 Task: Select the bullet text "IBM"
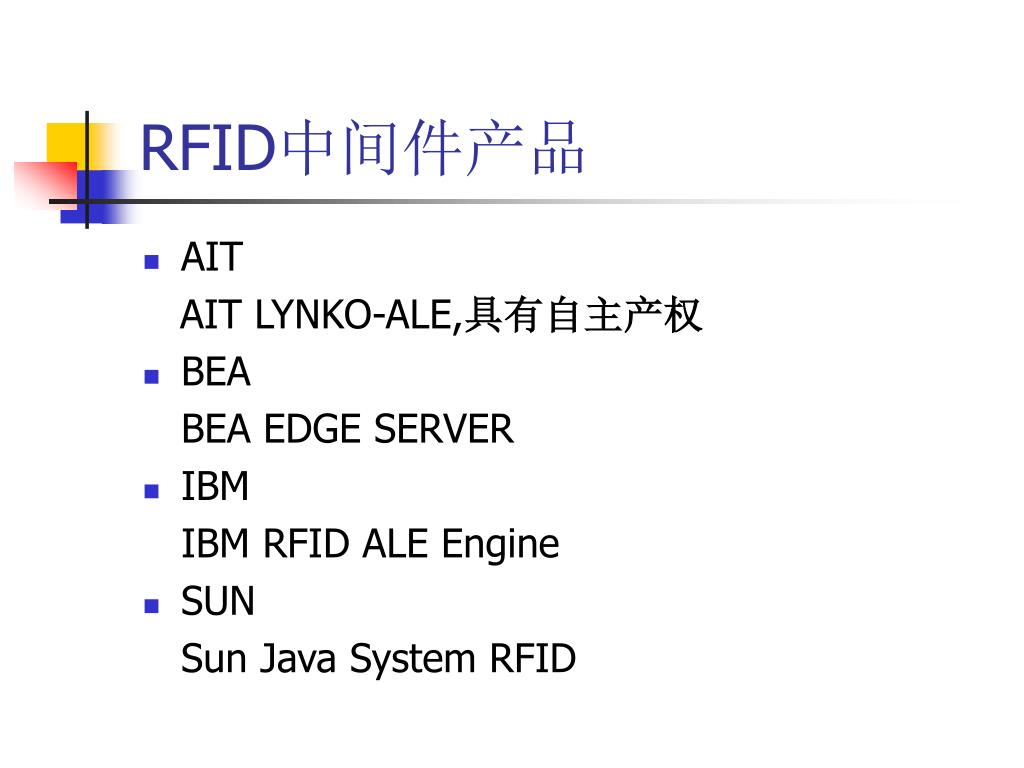[x=215, y=487]
